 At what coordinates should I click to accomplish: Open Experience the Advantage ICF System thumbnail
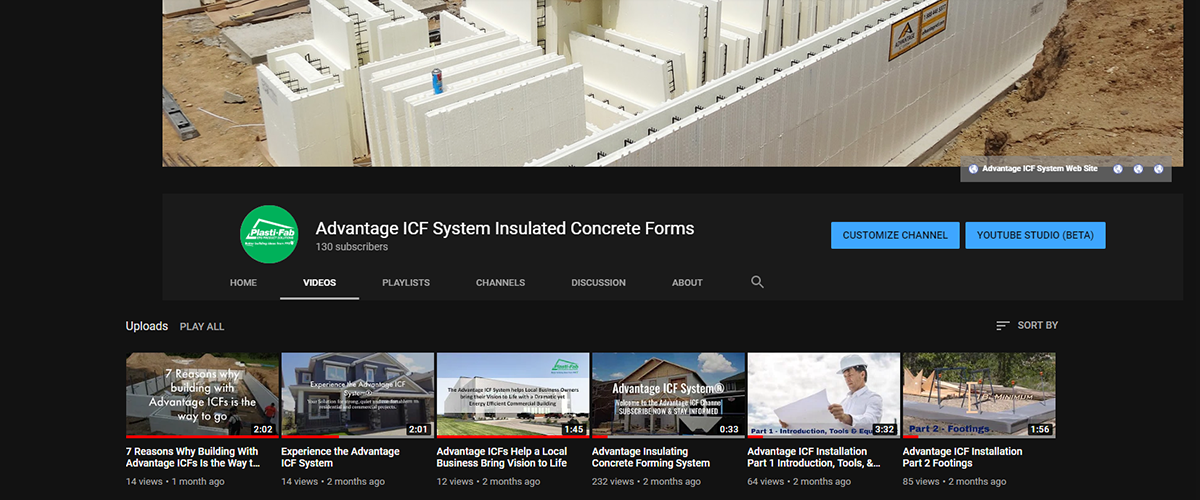(358, 395)
